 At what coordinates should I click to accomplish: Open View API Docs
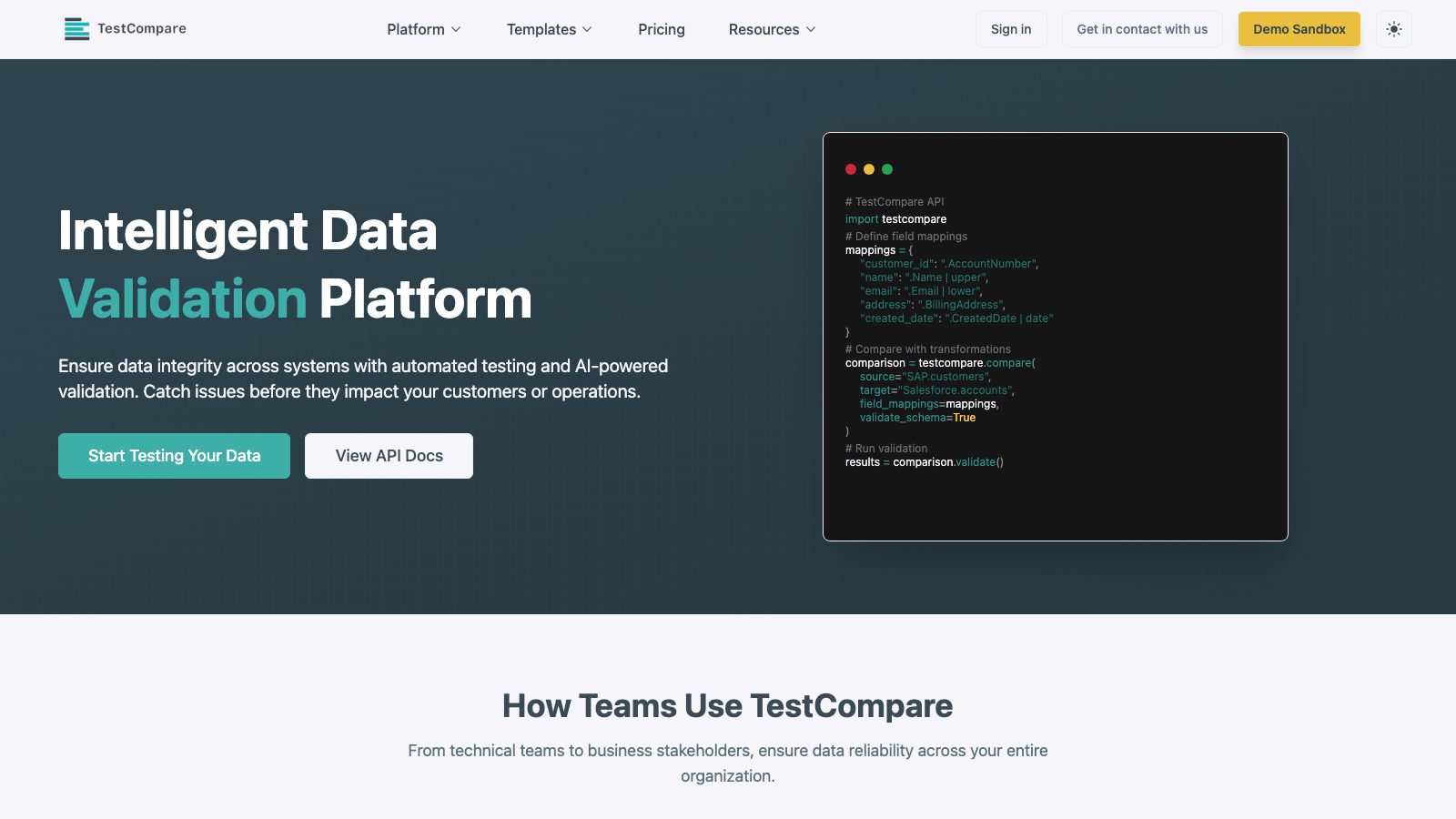point(389,455)
